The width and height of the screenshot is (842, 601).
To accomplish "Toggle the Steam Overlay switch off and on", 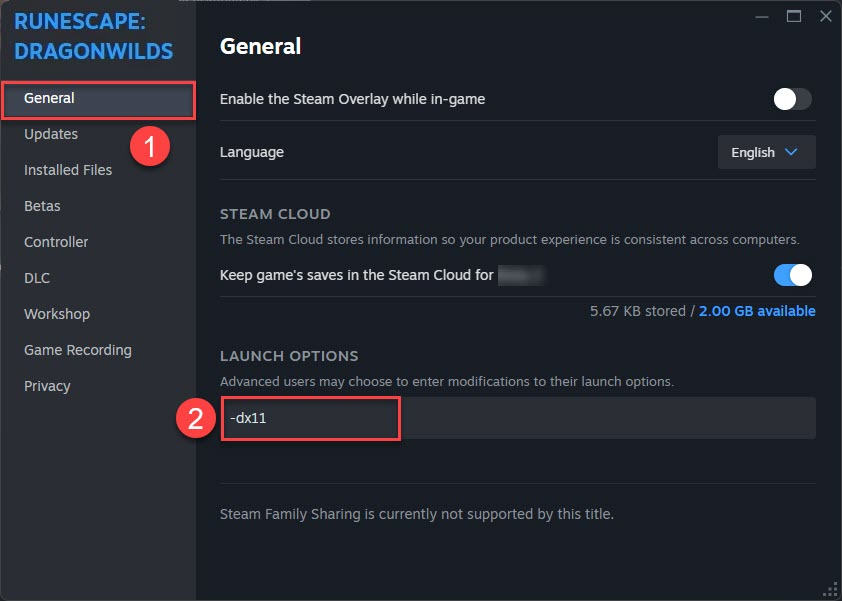I will (x=791, y=99).
